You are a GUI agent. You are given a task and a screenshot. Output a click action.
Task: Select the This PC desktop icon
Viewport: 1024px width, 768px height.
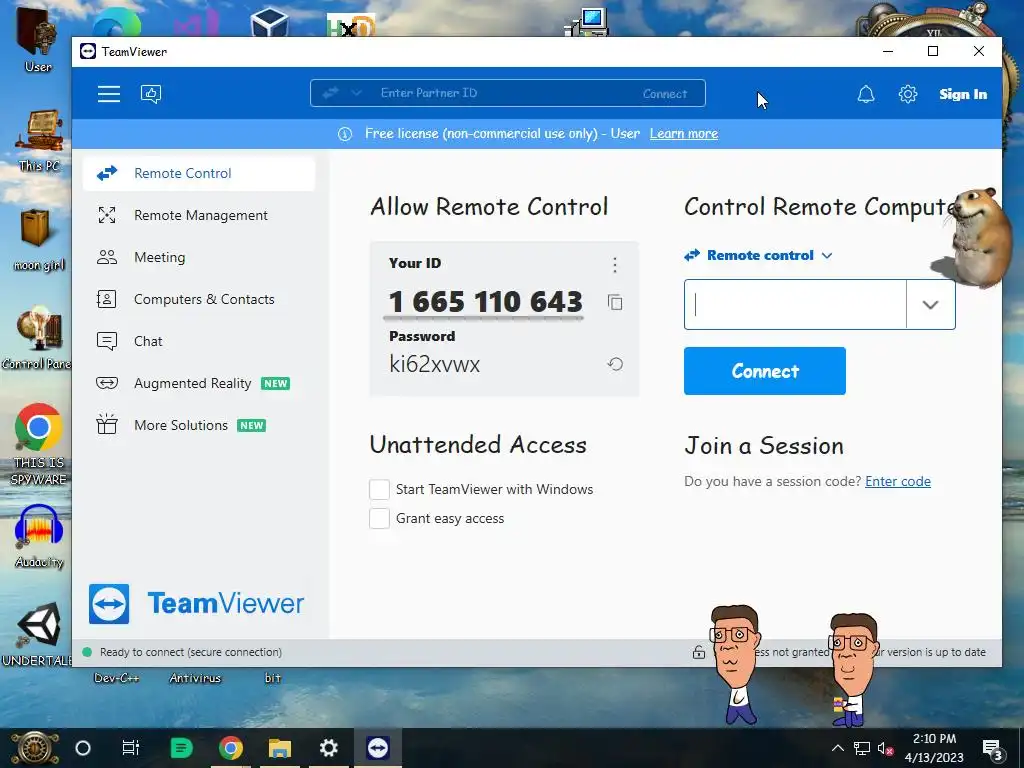point(39,140)
